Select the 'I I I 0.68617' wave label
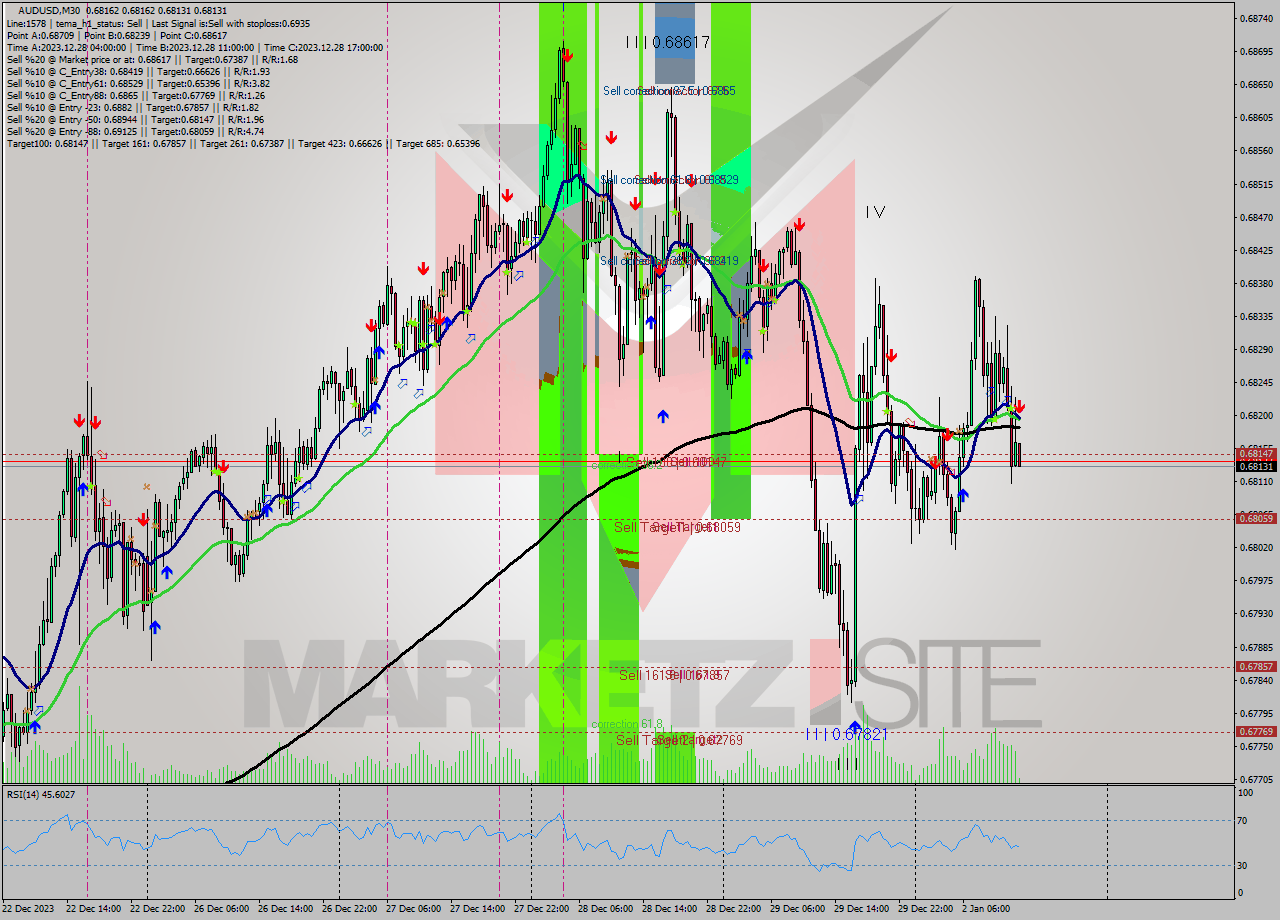This screenshot has width=1280, height=920. coord(667,42)
